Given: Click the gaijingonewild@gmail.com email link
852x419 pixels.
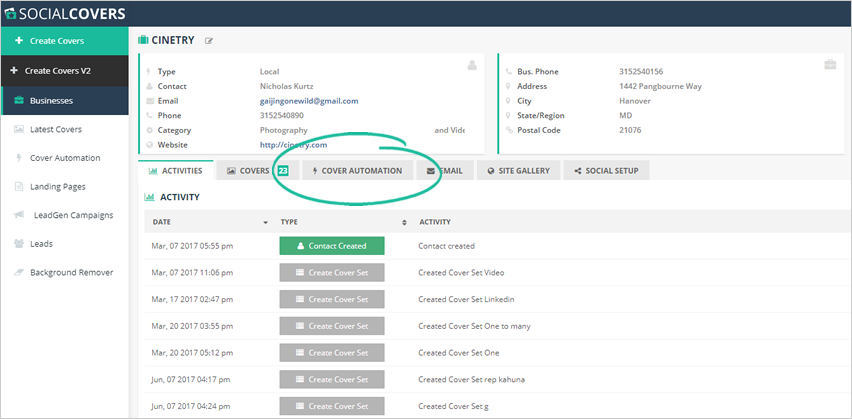Looking at the screenshot, I should pos(308,101).
